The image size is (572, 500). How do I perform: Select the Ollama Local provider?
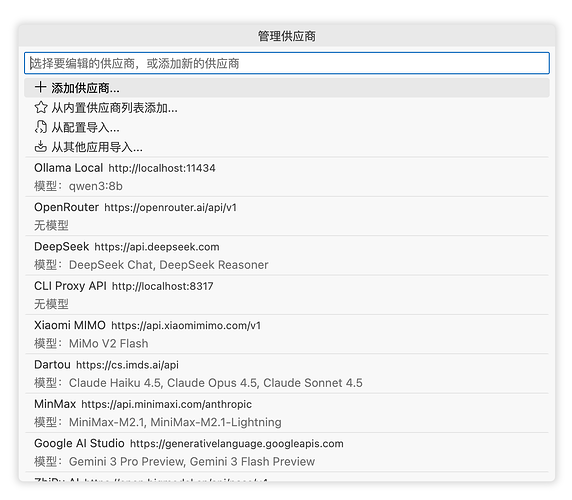click(287, 177)
